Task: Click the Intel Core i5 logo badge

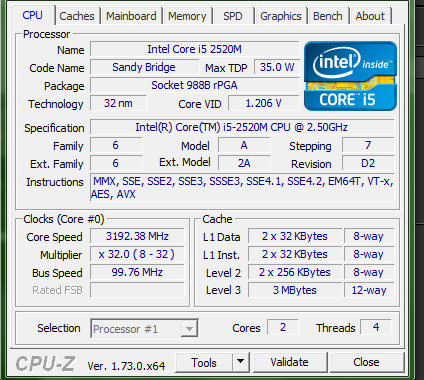Action: click(x=350, y=76)
